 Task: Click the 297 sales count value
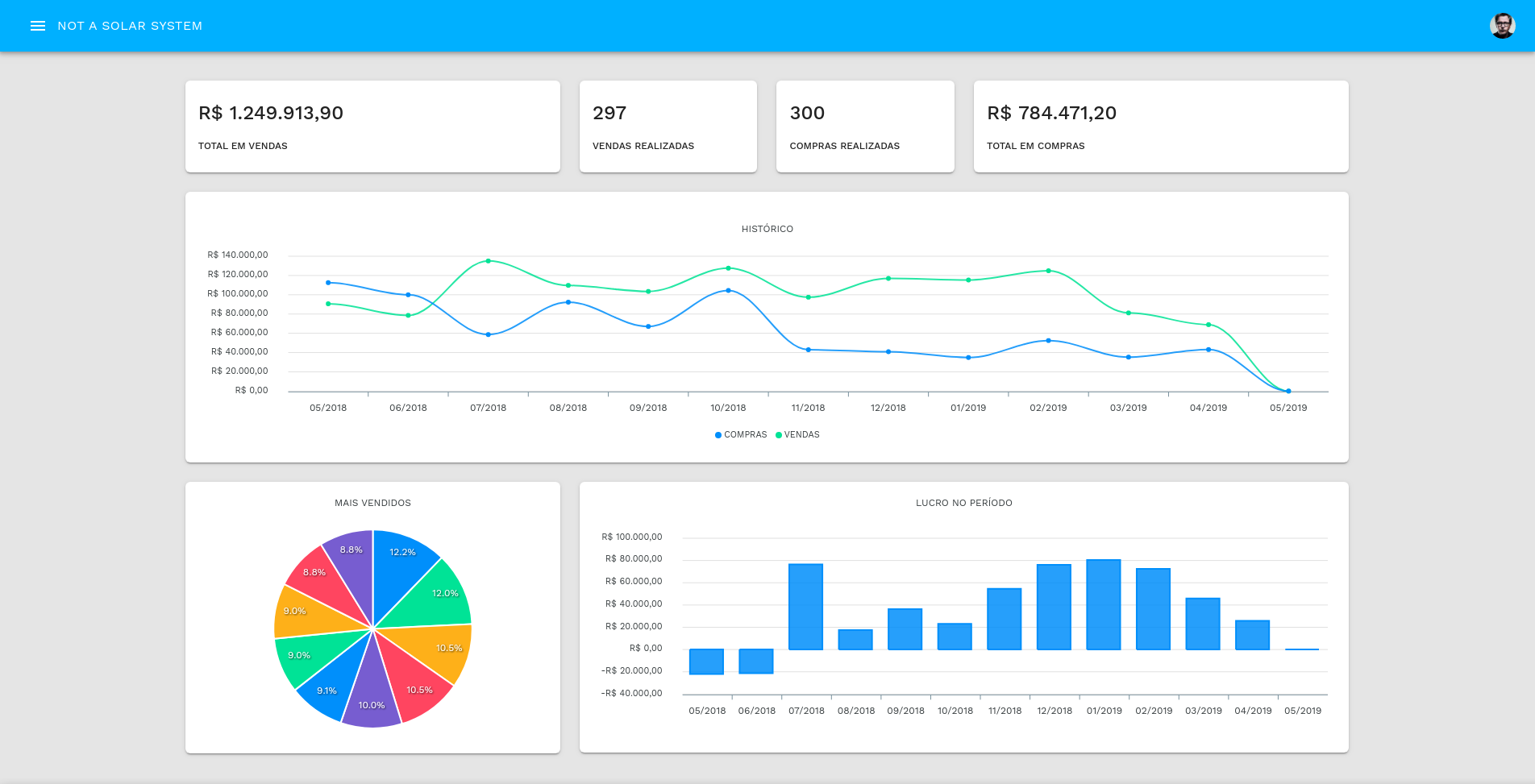(x=609, y=113)
